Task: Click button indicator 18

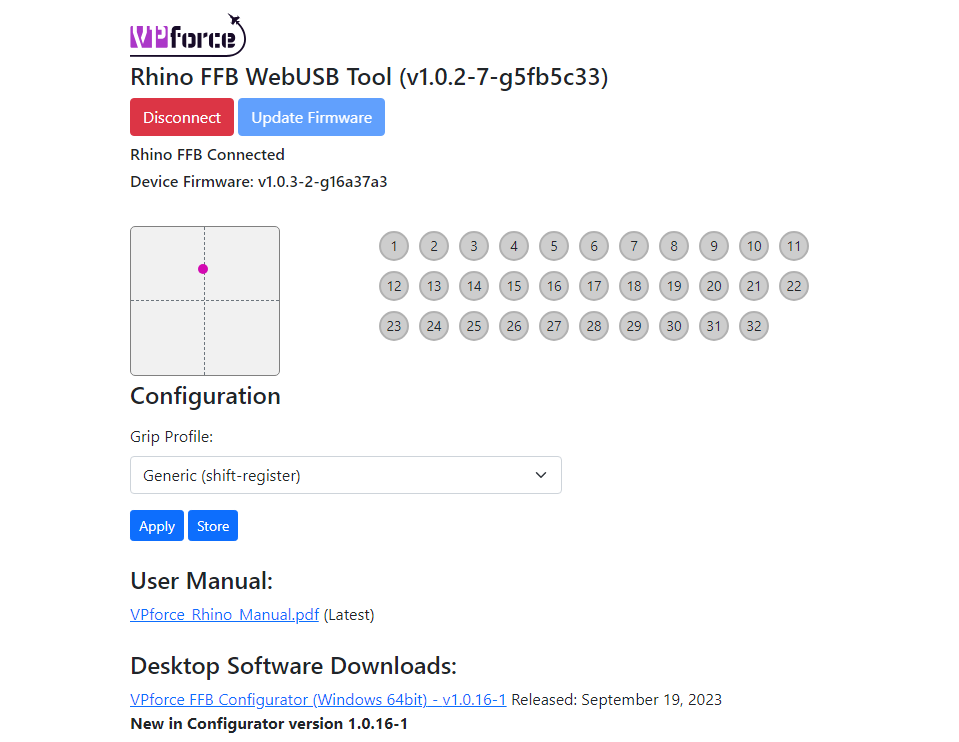Action: [634, 286]
